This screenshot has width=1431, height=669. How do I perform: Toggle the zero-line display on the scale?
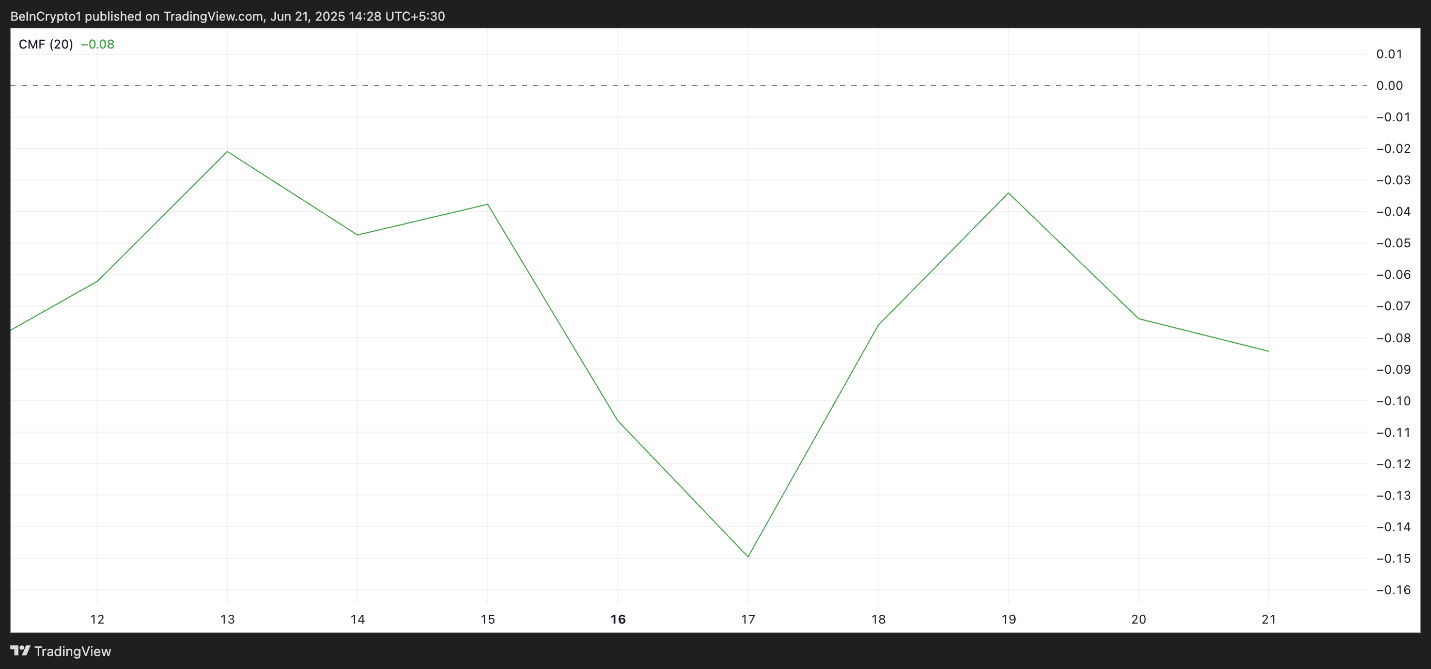1391,85
